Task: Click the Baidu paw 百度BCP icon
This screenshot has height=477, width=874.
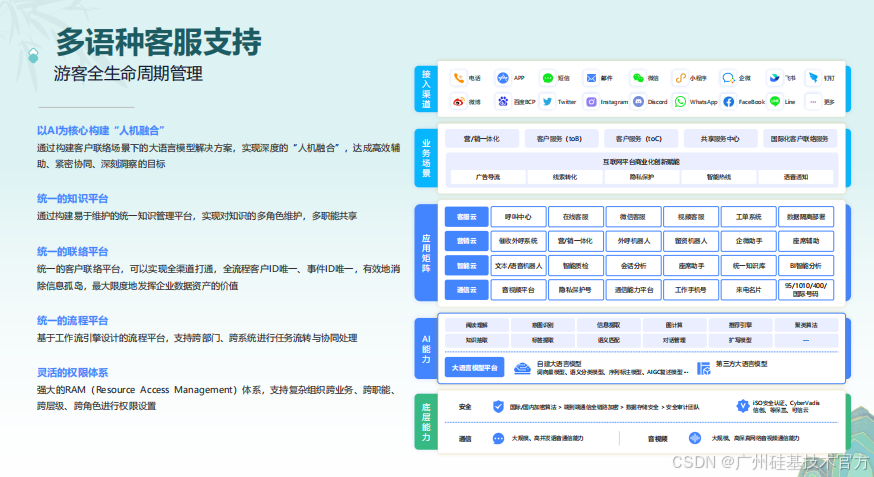Action: [x=503, y=102]
